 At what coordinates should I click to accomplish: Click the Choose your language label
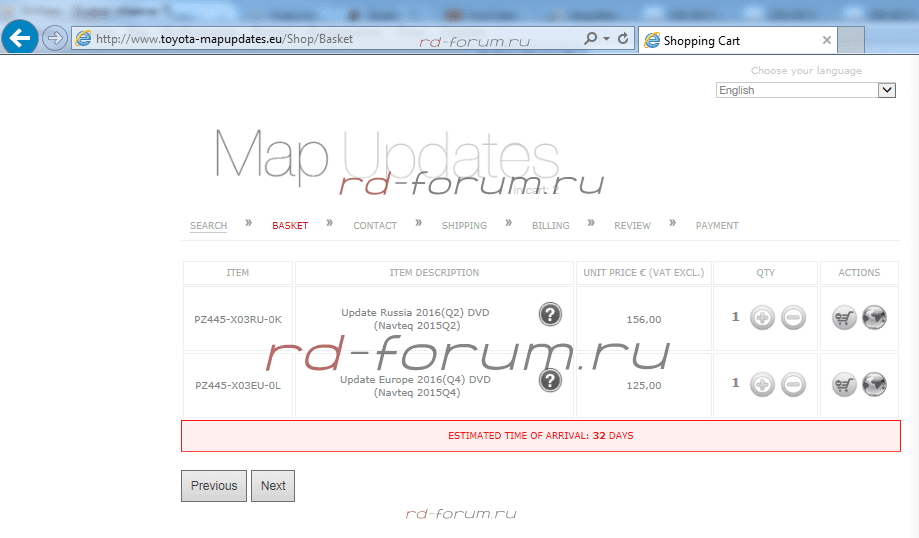(806, 70)
